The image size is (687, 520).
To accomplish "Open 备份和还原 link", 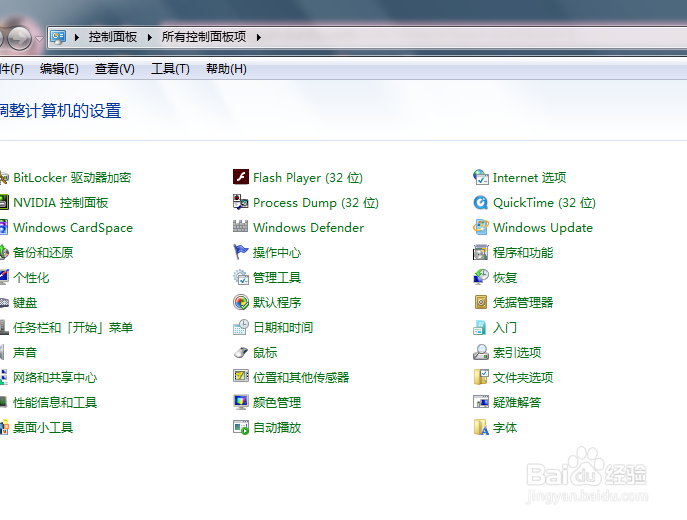I will point(43,252).
